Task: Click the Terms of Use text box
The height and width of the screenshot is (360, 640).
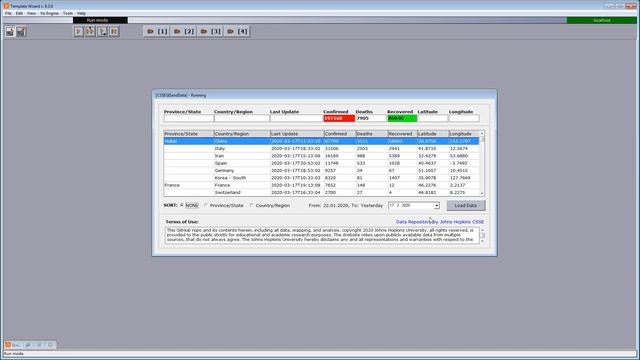Action: tap(322, 235)
